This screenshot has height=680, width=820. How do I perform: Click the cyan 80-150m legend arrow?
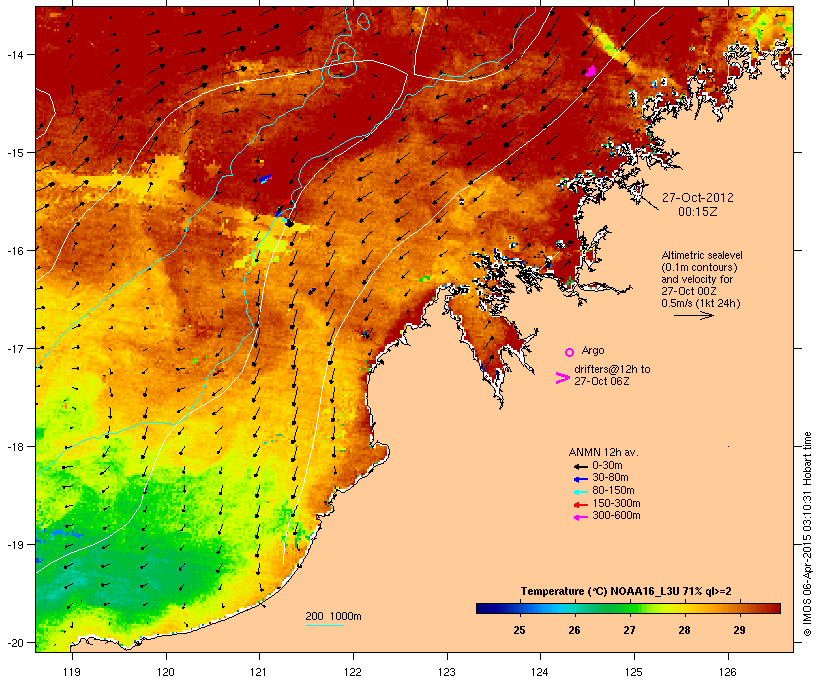[580, 492]
